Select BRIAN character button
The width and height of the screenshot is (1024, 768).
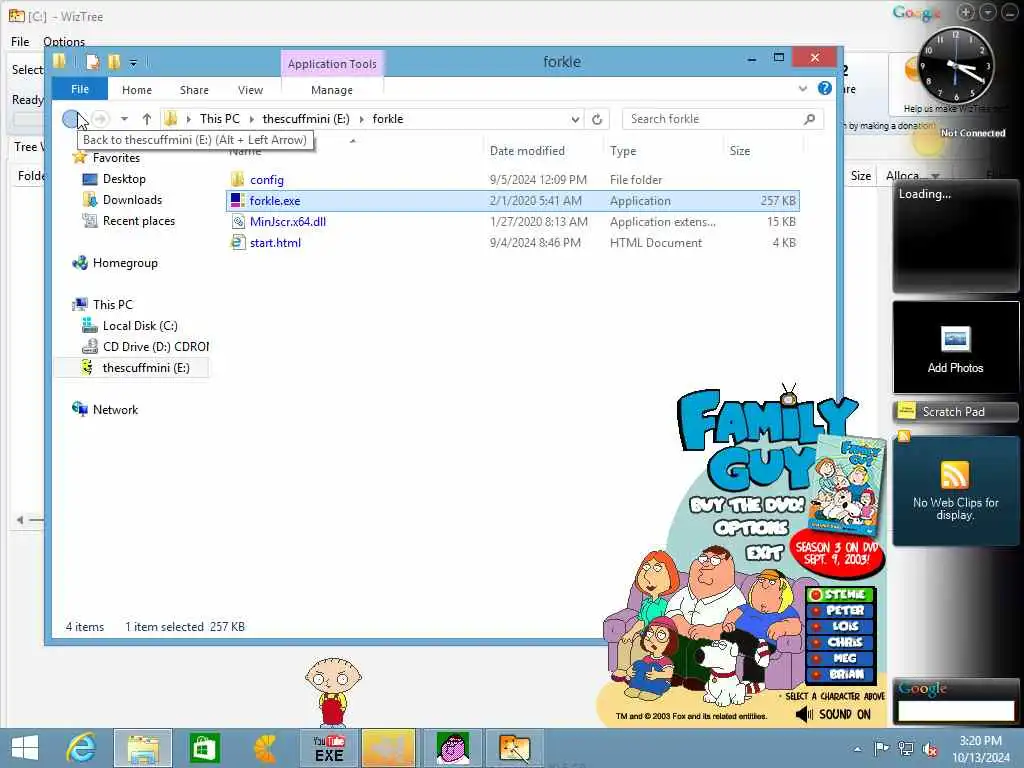pos(840,674)
